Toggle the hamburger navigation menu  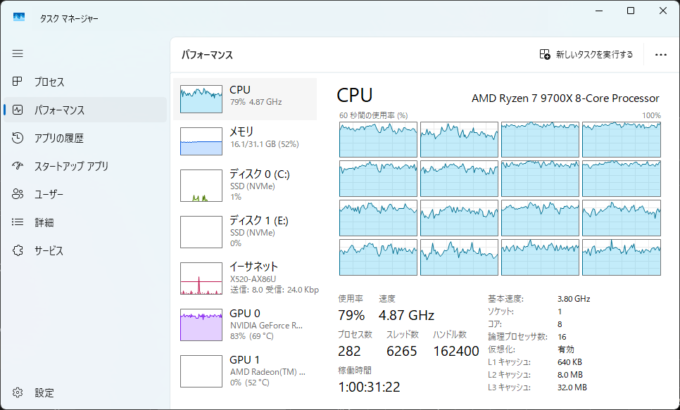[18, 53]
